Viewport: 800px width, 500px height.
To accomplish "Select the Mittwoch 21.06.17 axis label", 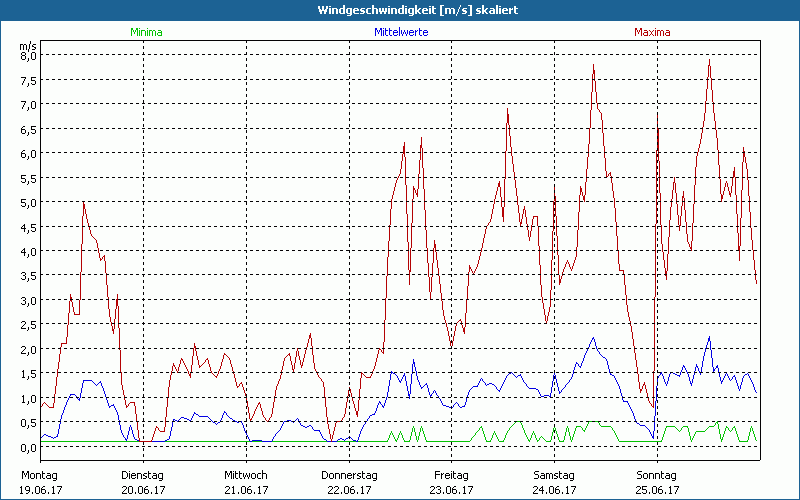I will click(x=245, y=482).
